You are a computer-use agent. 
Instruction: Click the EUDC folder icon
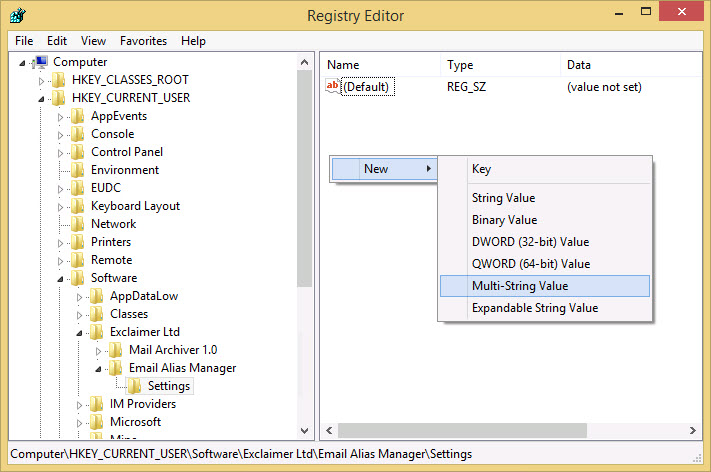tap(78, 188)
